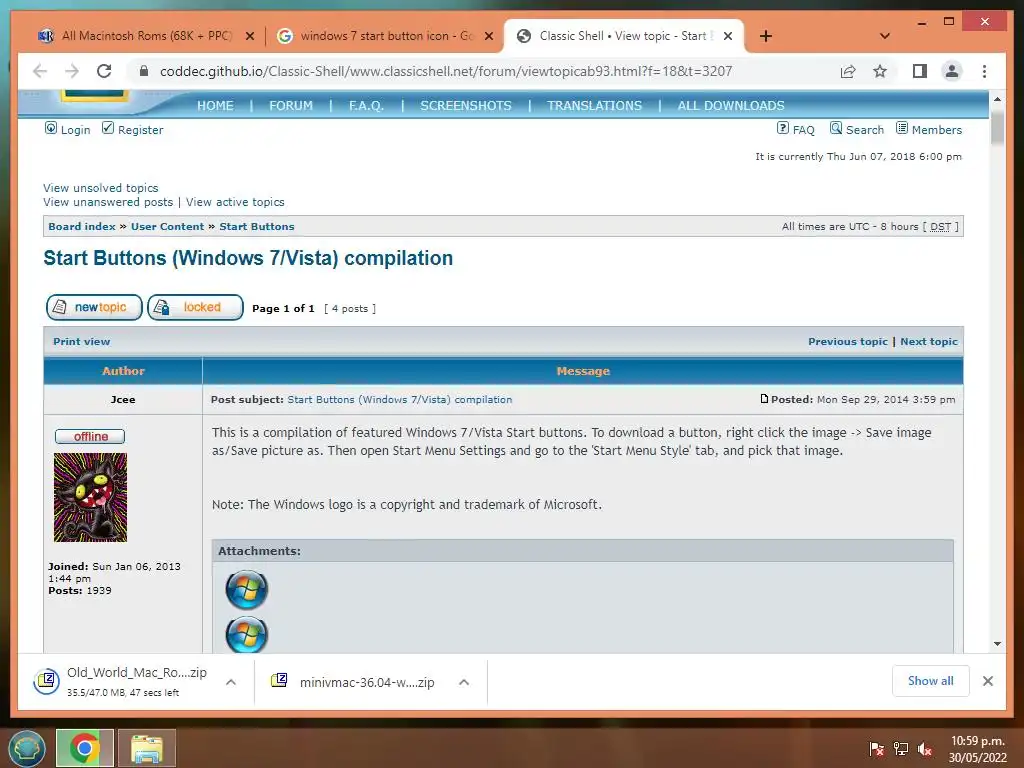The width and height of the screenshot is (1024, 768).
Task: Close the Classic Shell tab
Action: [x=728, y=36]
